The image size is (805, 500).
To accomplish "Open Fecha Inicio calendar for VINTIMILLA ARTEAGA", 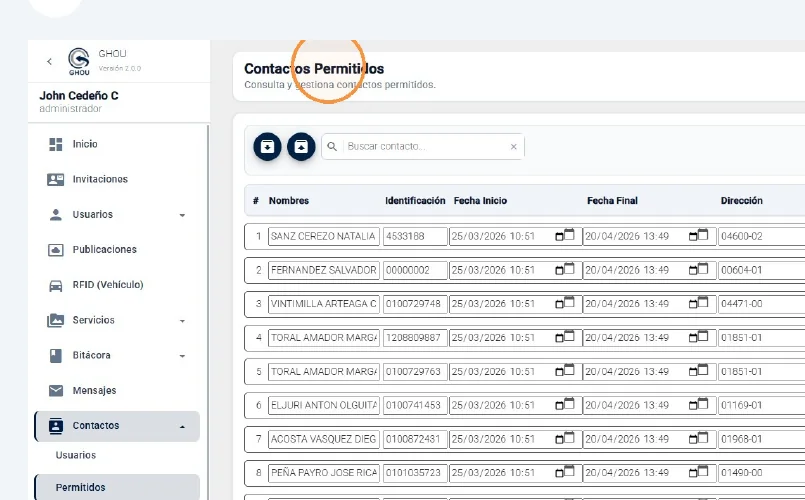I will coord(565,303).
